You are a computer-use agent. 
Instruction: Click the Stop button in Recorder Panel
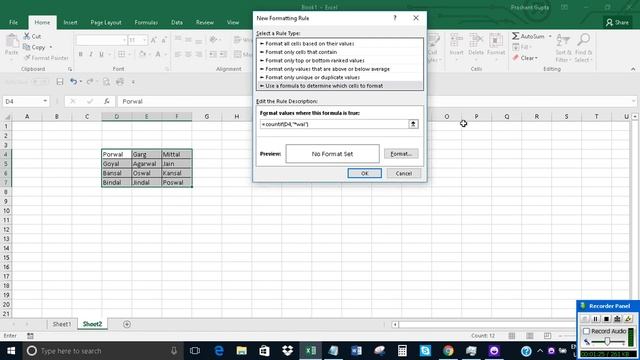(607, 319)
